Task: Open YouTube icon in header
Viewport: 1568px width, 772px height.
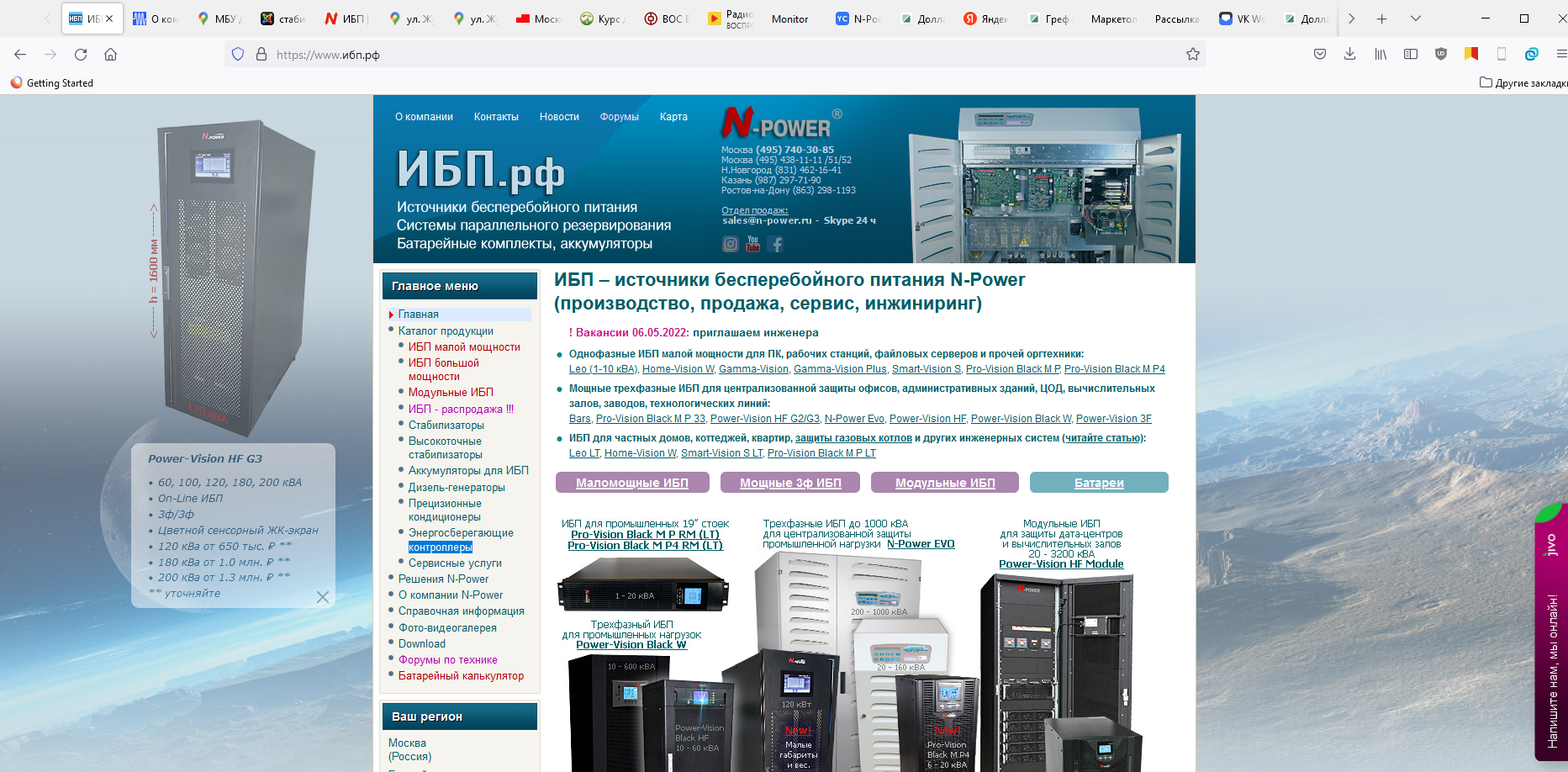Action: click(x=753, y=244)
